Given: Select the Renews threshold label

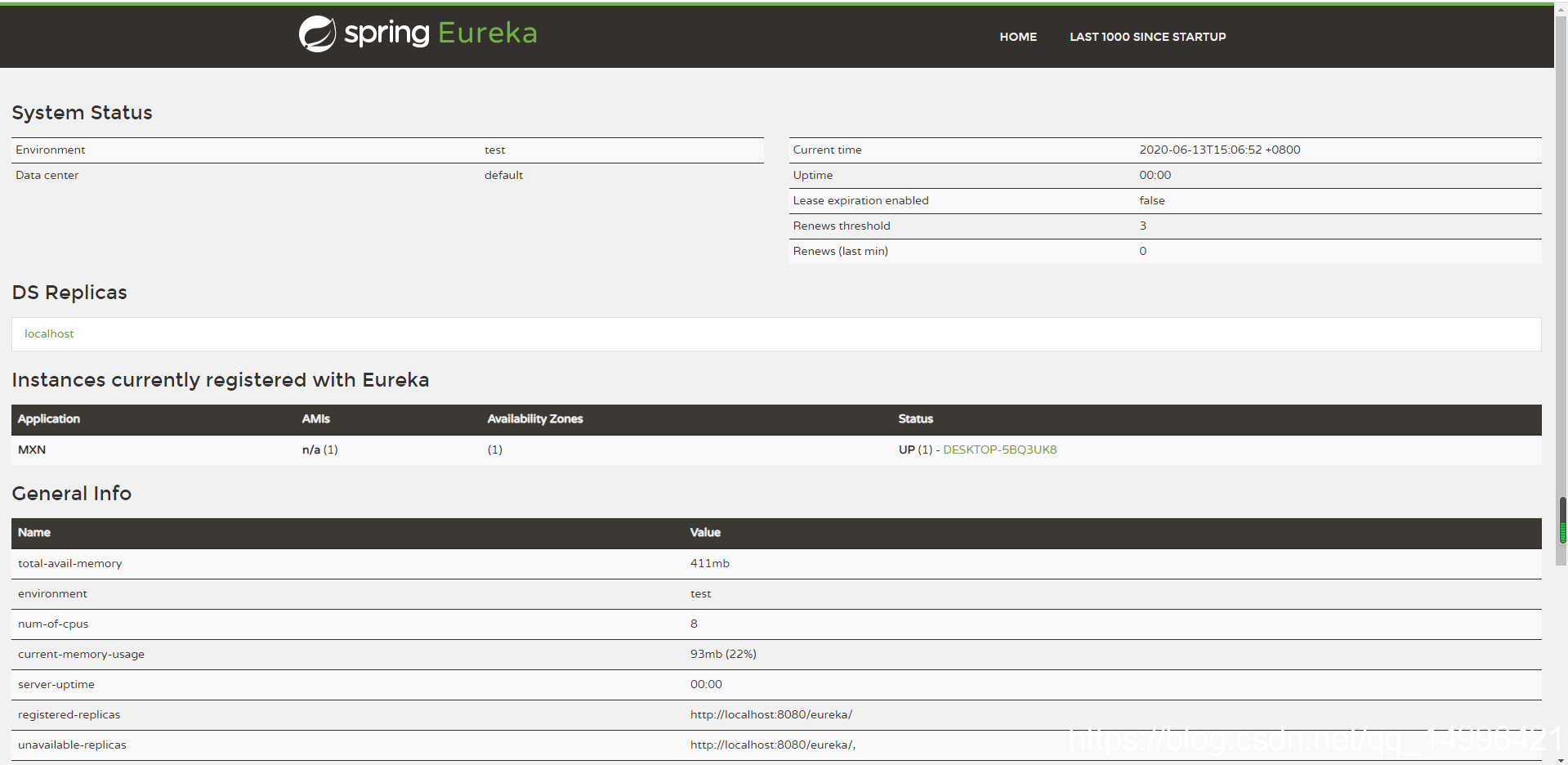Looking at the screenshot, I should pos(842,226).
